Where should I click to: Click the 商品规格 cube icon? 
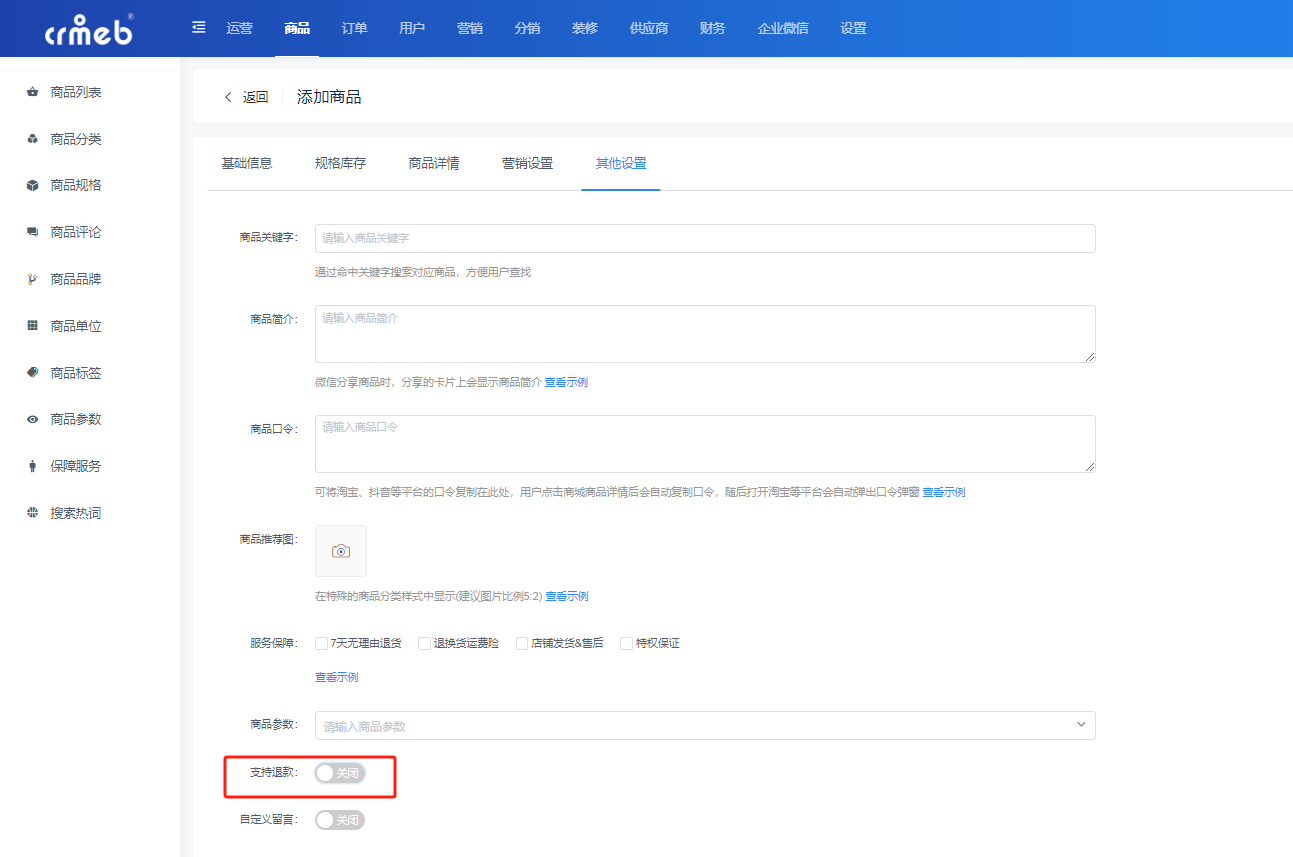[x=32, y=186]
